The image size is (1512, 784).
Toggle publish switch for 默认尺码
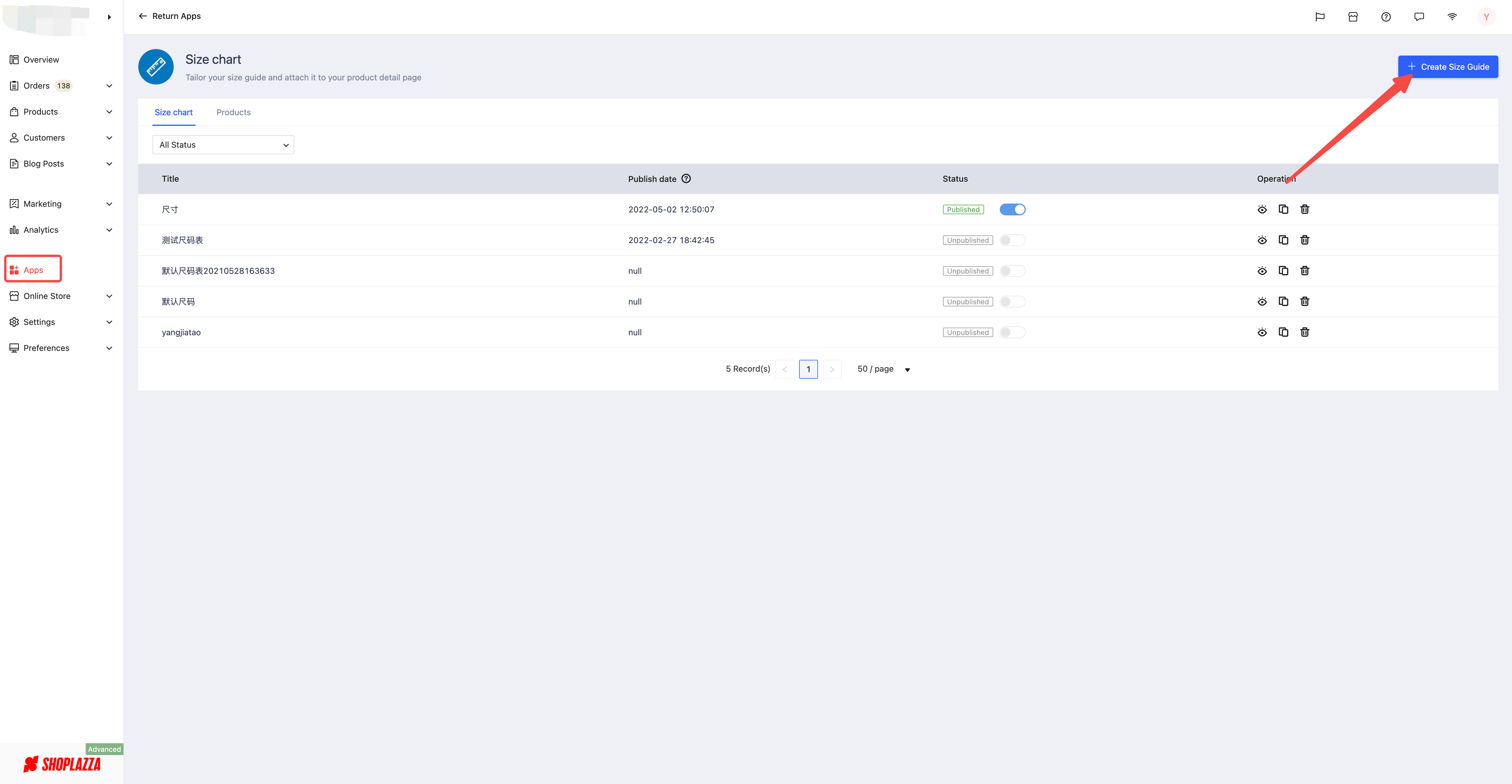1012,302
